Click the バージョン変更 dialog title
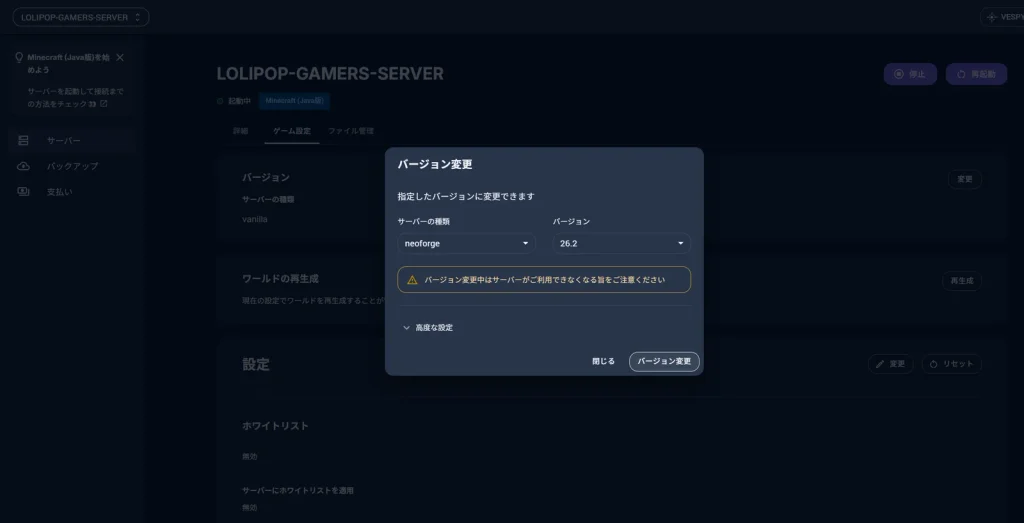Viewport: 1024px width, 523px height. click(435, 165)
